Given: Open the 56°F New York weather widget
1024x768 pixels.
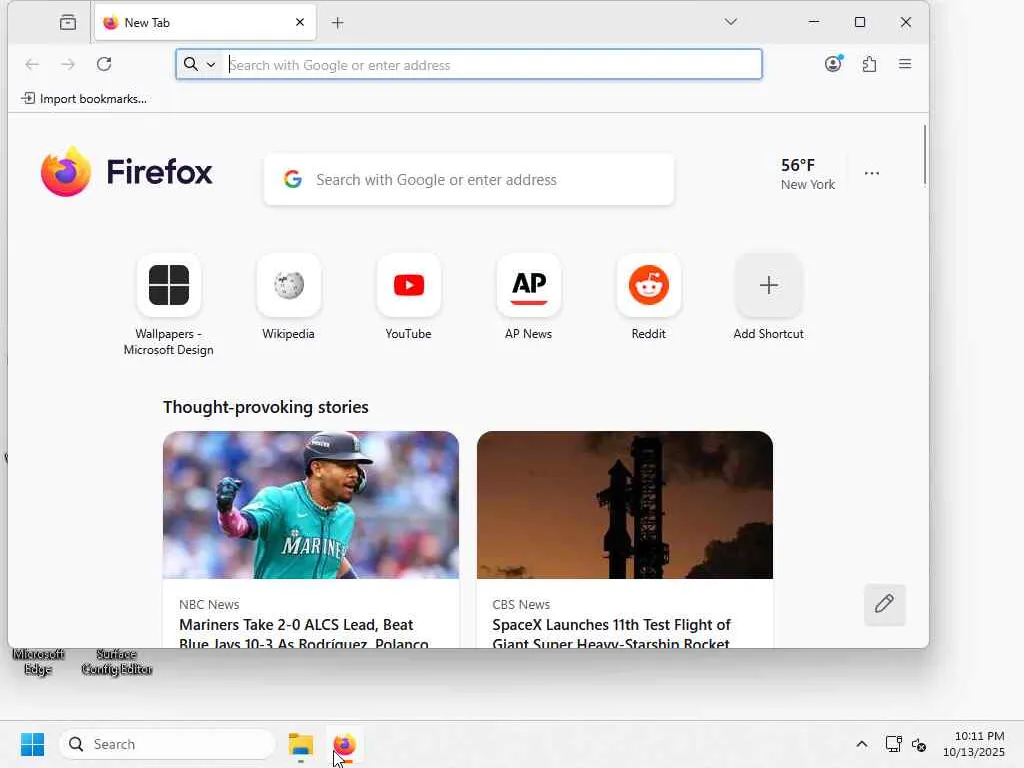Looking at the screenshot, I should click(x=808, y=174).
